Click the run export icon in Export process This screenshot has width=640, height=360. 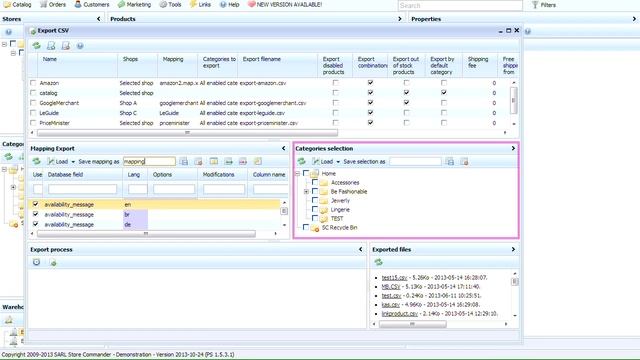pos(53,262)
